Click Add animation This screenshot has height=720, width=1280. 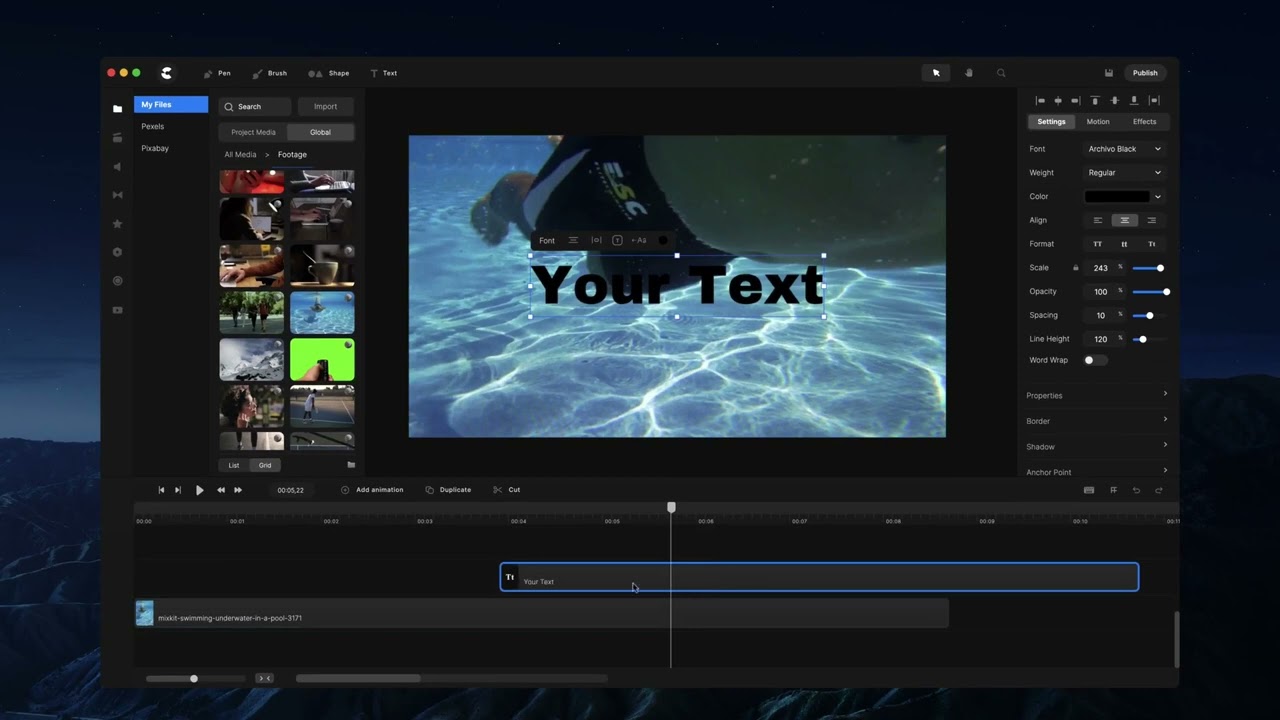372,490
